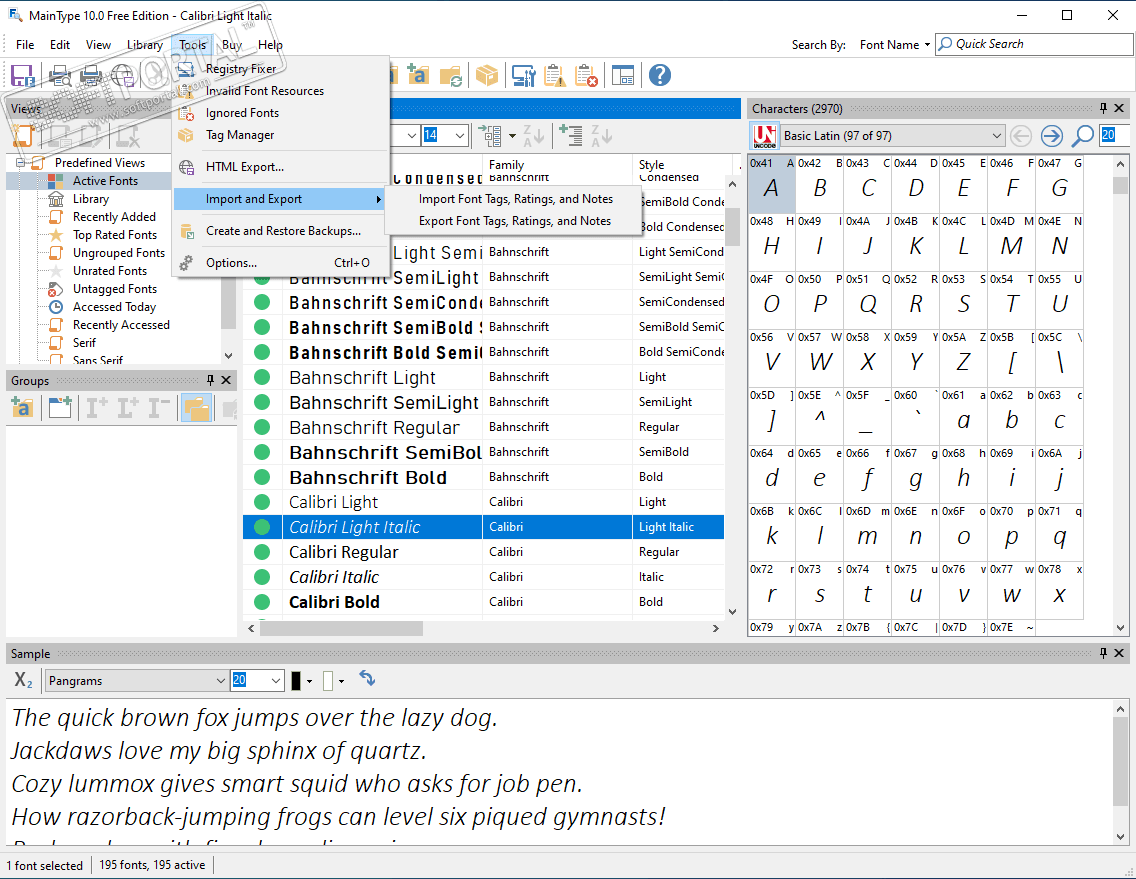Viewport: 1136px width, 879px height.
Task: Open Create and Restore Backups menu item
Action: (283, 231)
